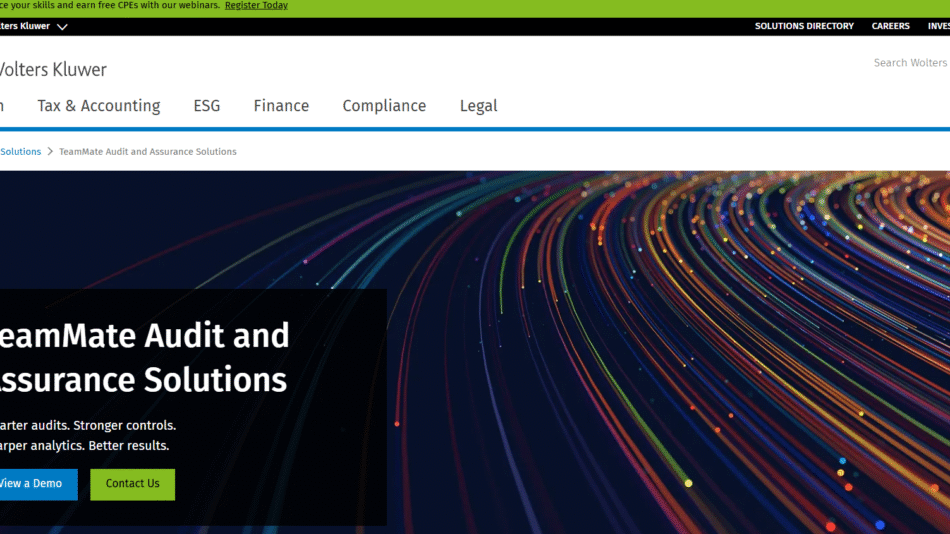
Task: Open the Tax & Accounting menu
Action: coord(99,106)
